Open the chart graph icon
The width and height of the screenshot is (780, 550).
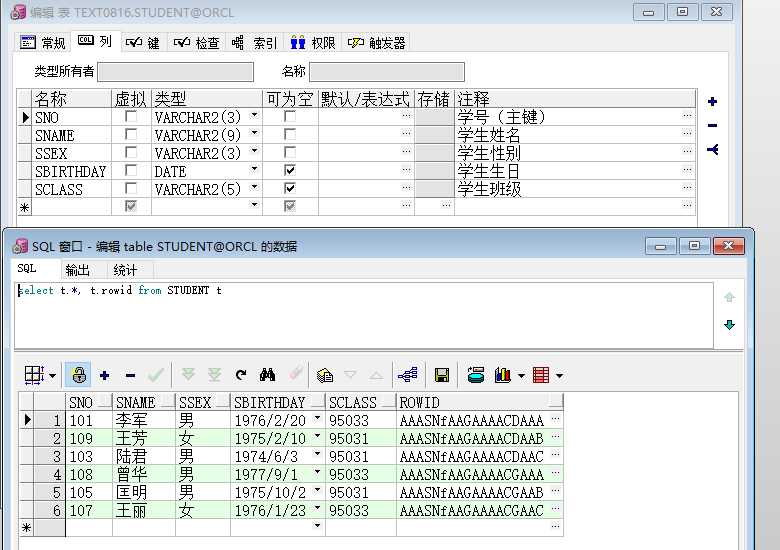(503, 374)
